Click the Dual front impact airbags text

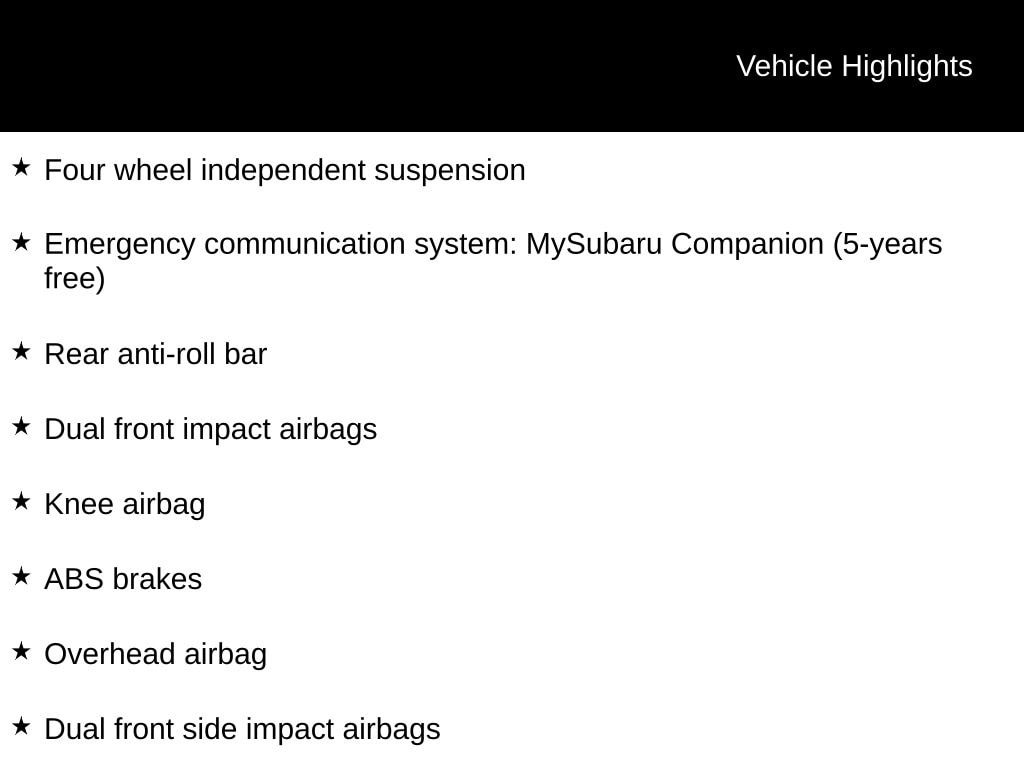click(210, 430)
